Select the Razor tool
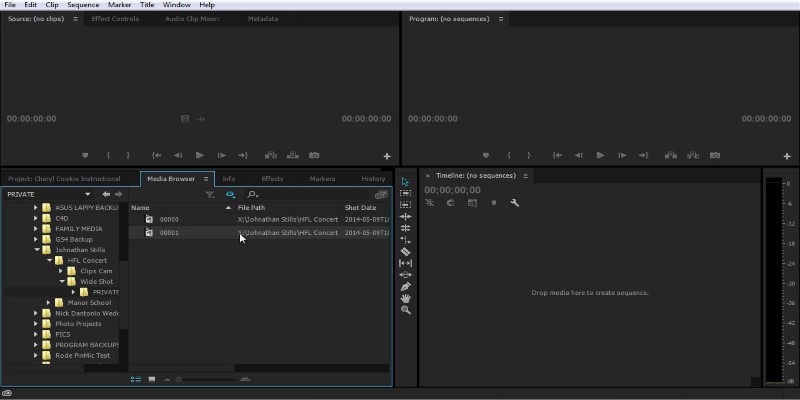Screen dimensions: 800x400 pyautogui.click(x=406, y=252)
